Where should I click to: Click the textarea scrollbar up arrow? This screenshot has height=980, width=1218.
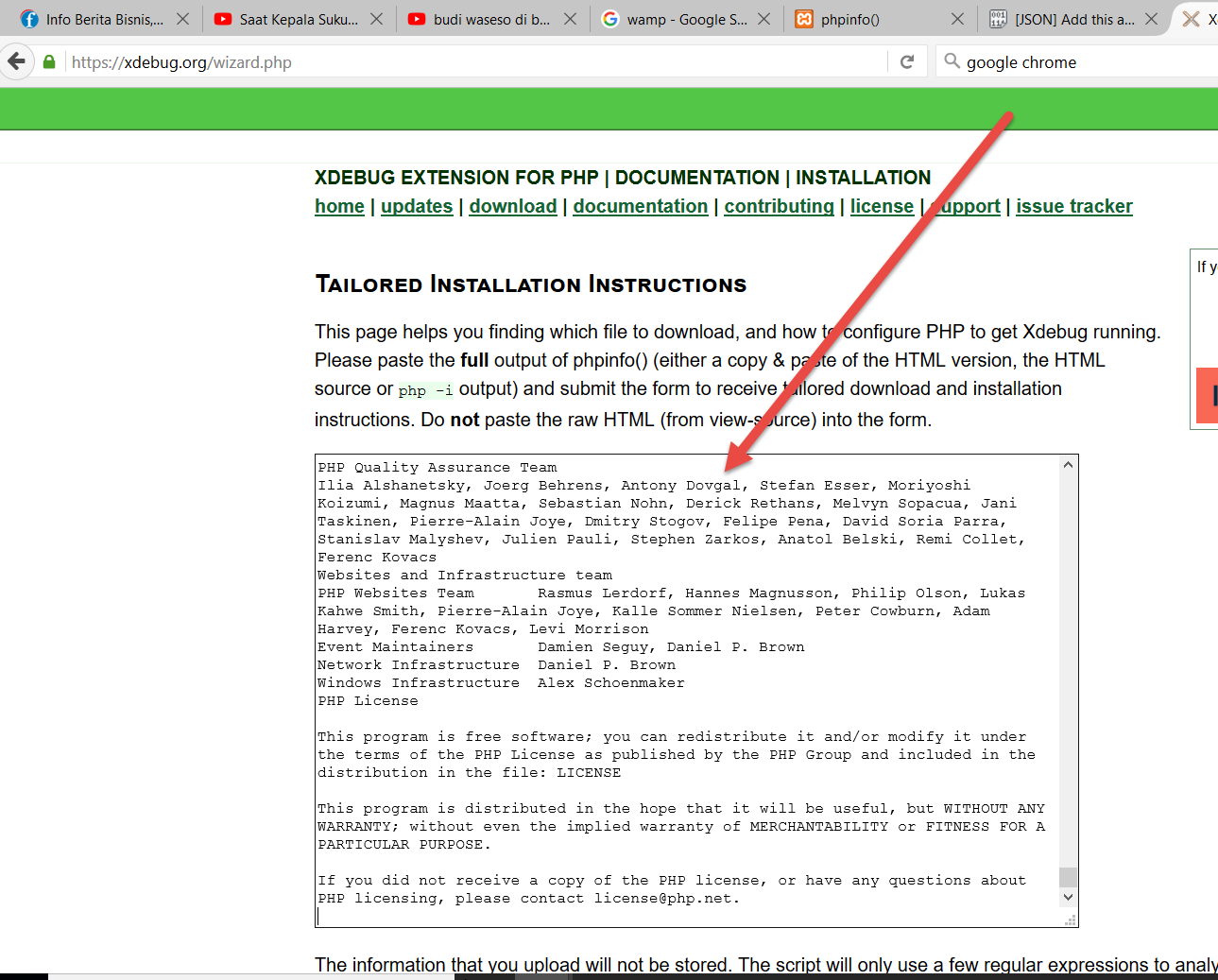pyautogui.click(x=1068, y=465)
